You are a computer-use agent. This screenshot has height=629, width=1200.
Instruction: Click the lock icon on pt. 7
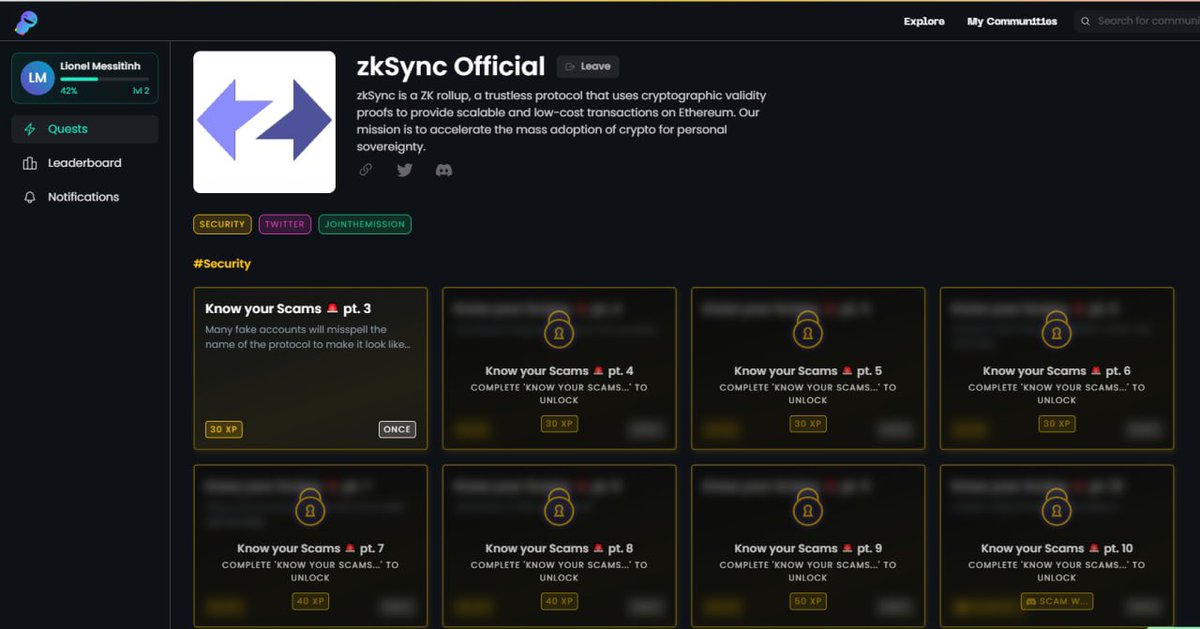click(310, 508)
